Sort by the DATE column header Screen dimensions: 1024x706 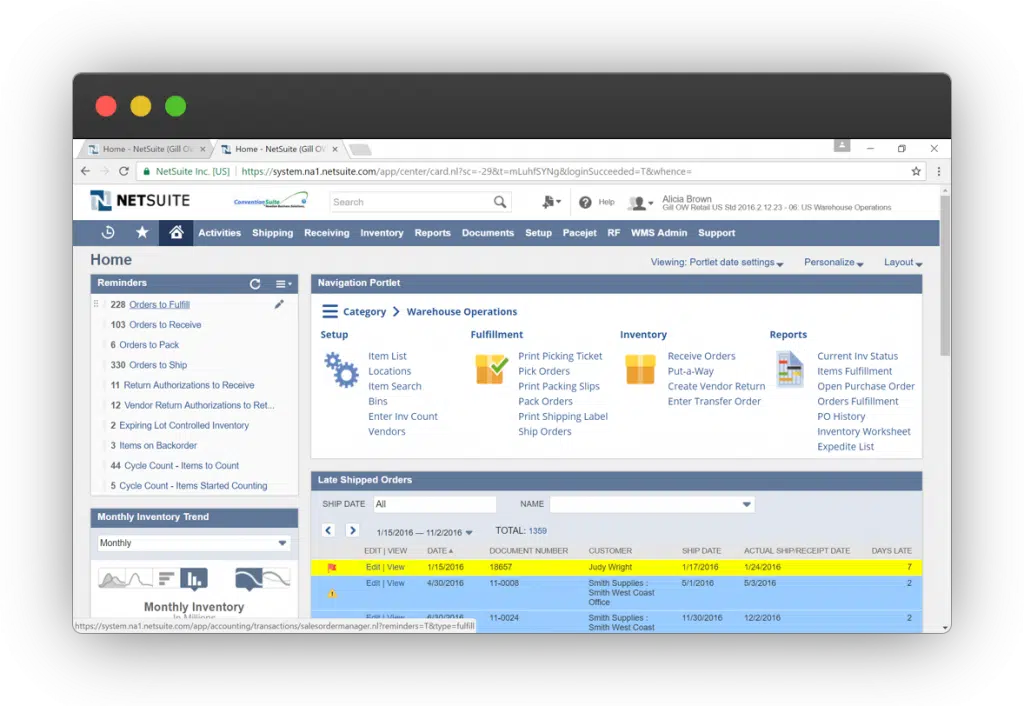(x=440, y=551)
